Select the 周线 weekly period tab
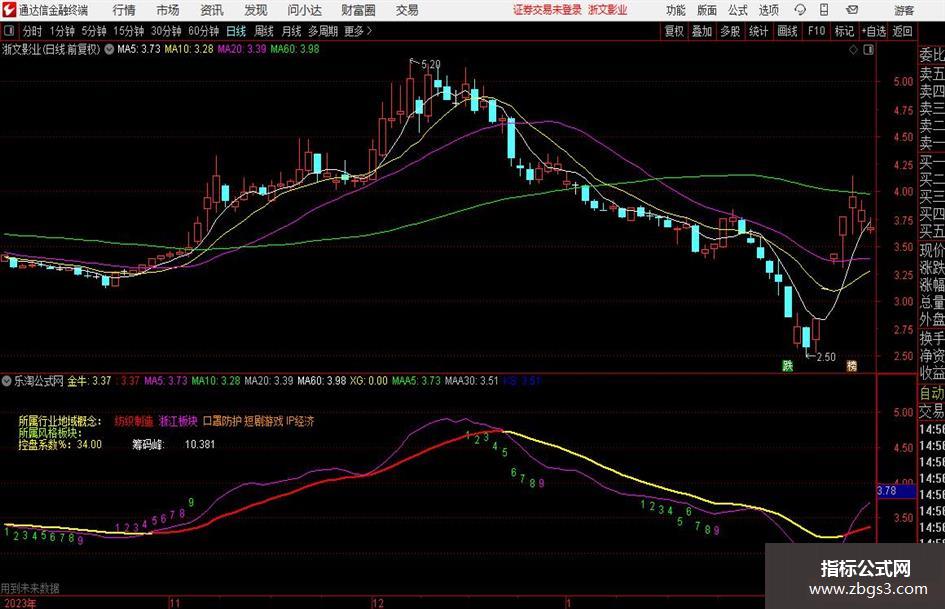945x609 pixels. tap(263, 31)
